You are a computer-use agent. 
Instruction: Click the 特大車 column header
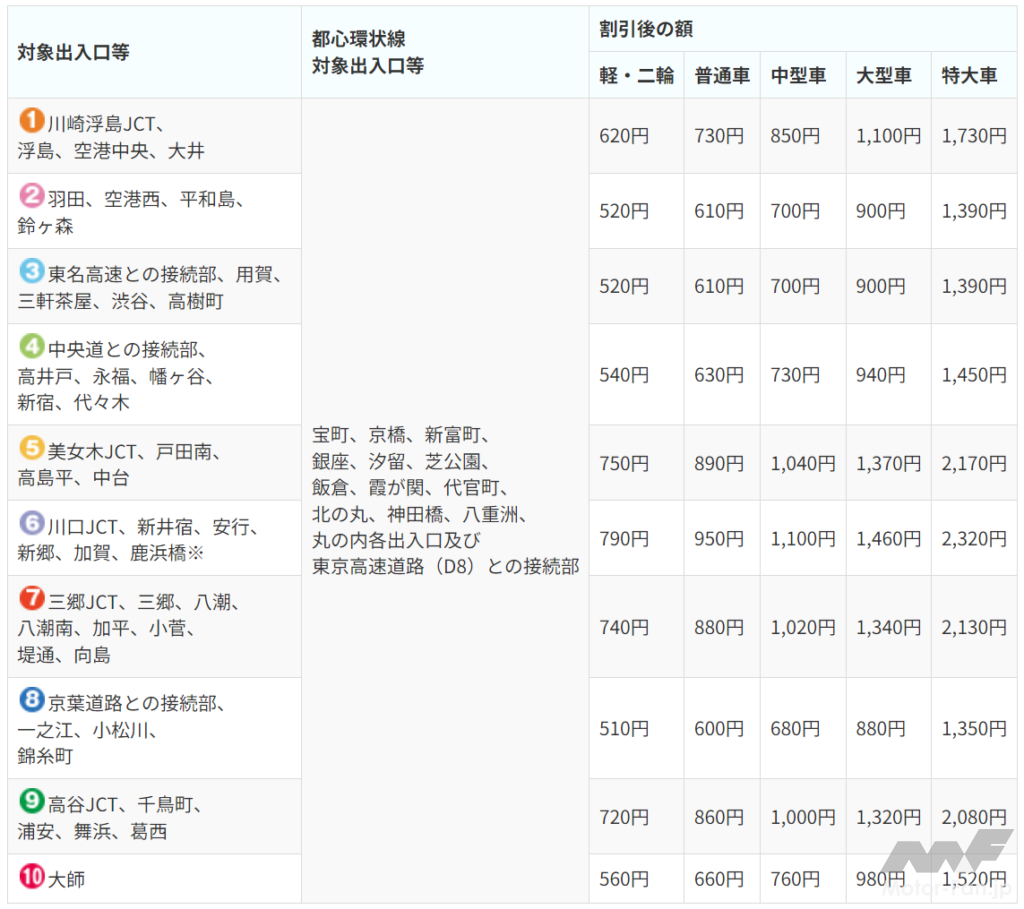click(969, 76)
